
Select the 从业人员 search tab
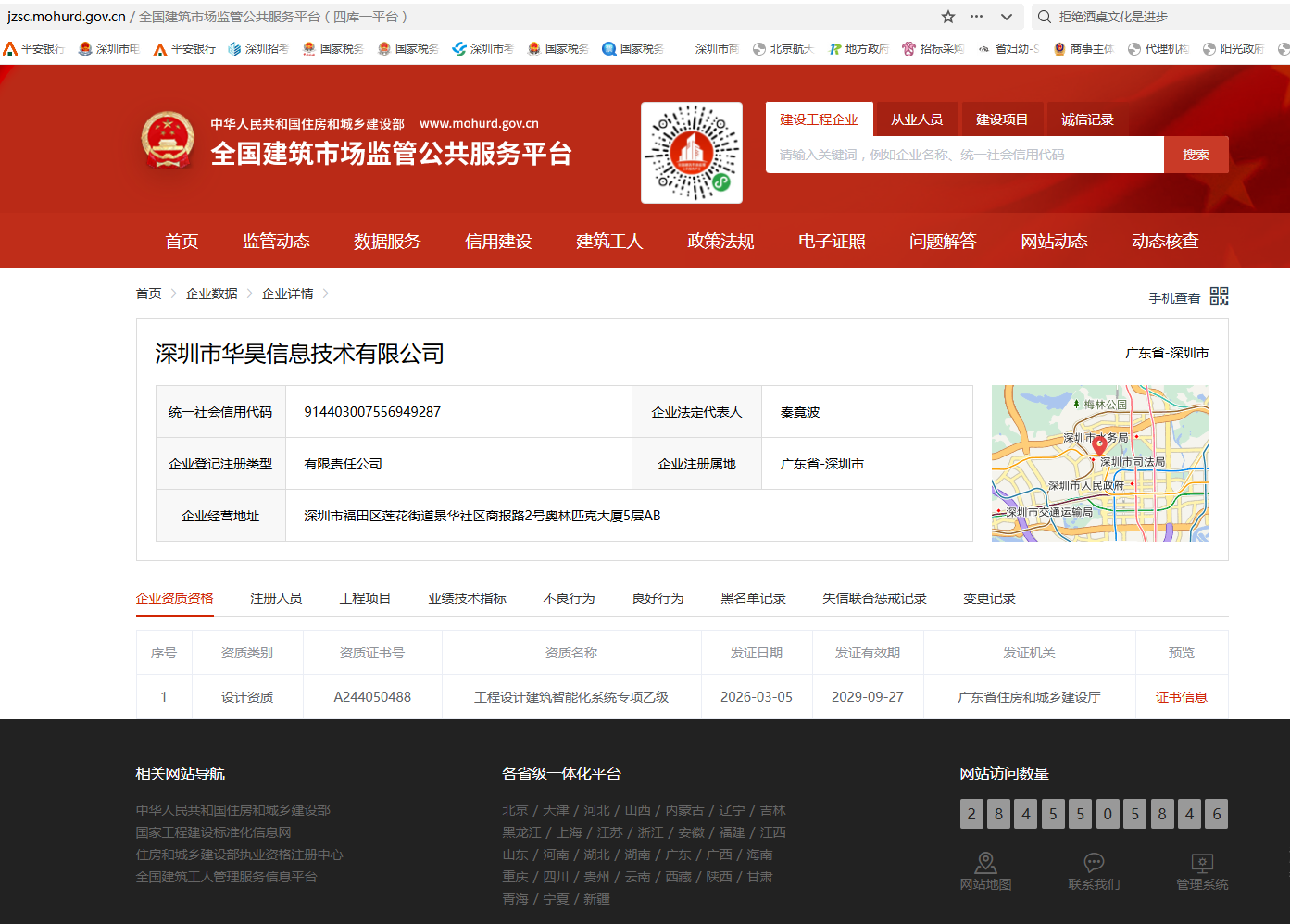click(917, 119)
